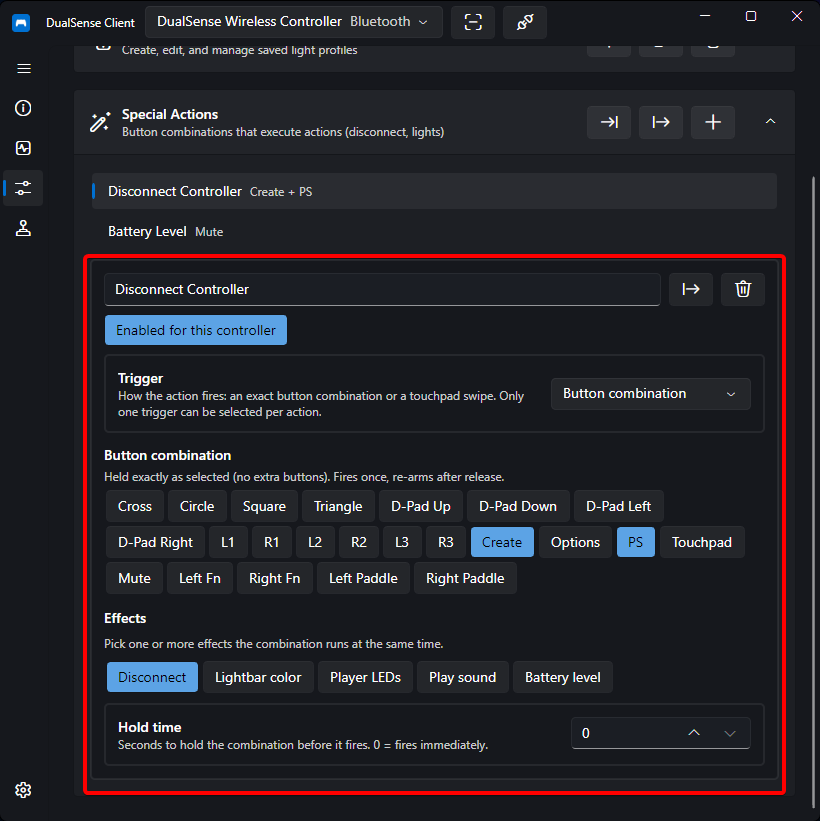Viewport: 820px width, 821px height.
Task: Toggle Enabled for this controller
Action: coord(196,330)
